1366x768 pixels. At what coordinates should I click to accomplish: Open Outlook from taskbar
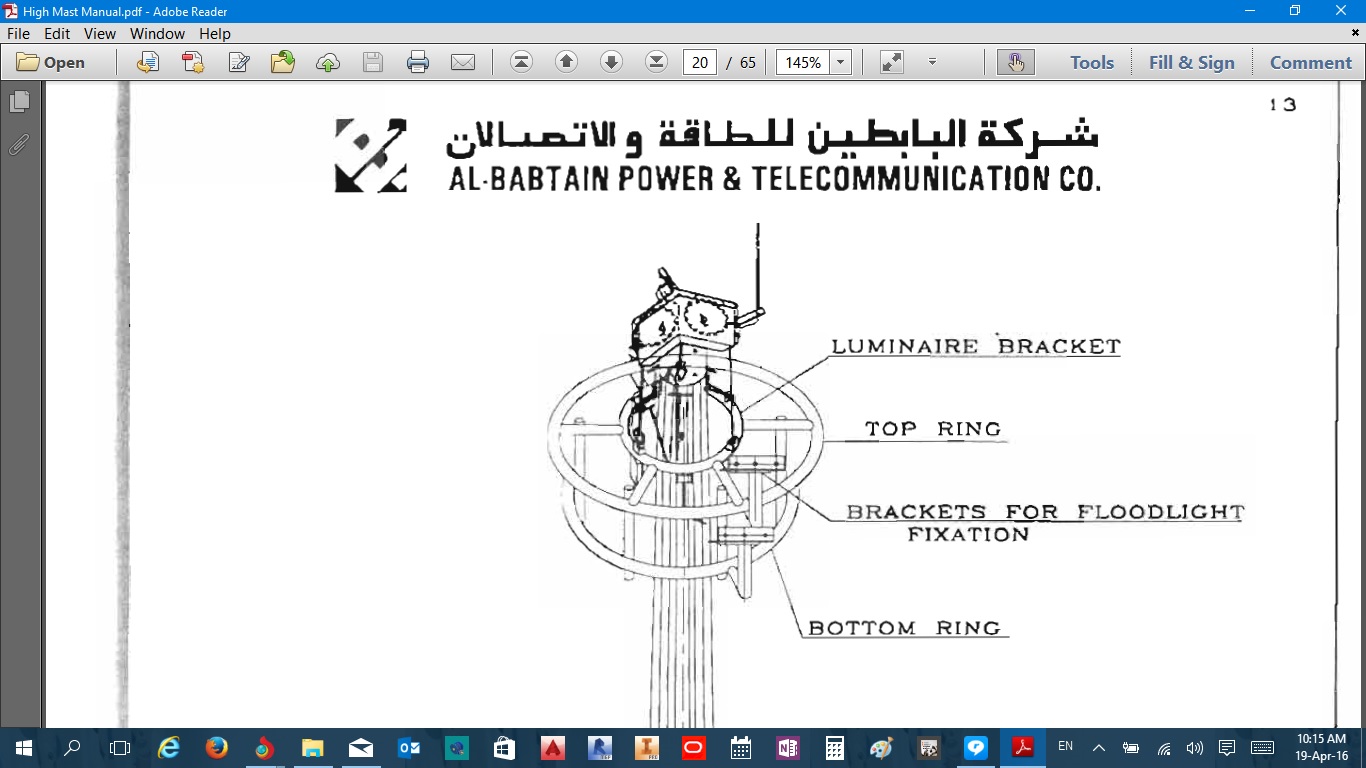[x=409, y=747]
